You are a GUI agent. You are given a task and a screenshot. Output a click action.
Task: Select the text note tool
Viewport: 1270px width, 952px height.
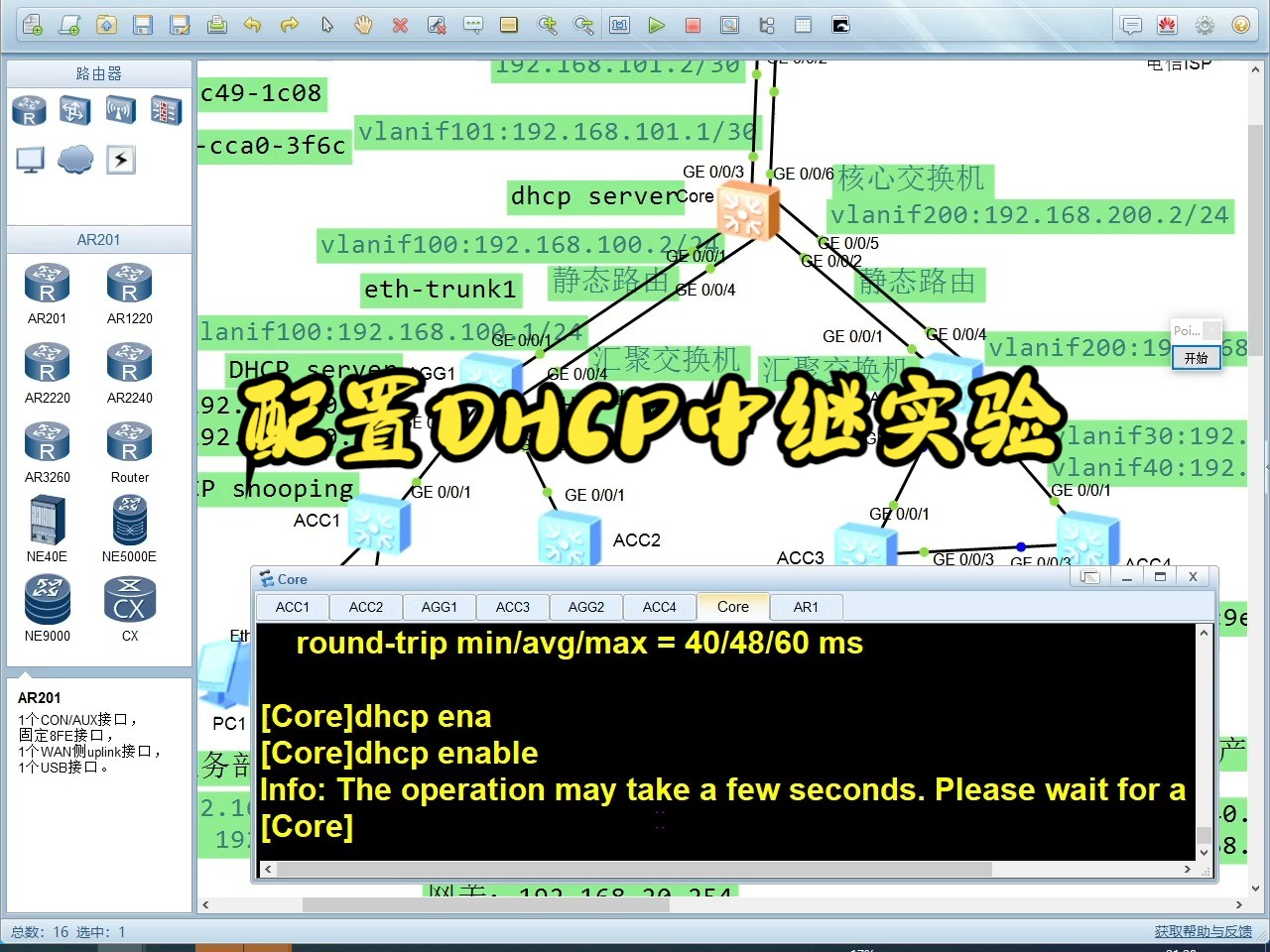click(473, 25)
